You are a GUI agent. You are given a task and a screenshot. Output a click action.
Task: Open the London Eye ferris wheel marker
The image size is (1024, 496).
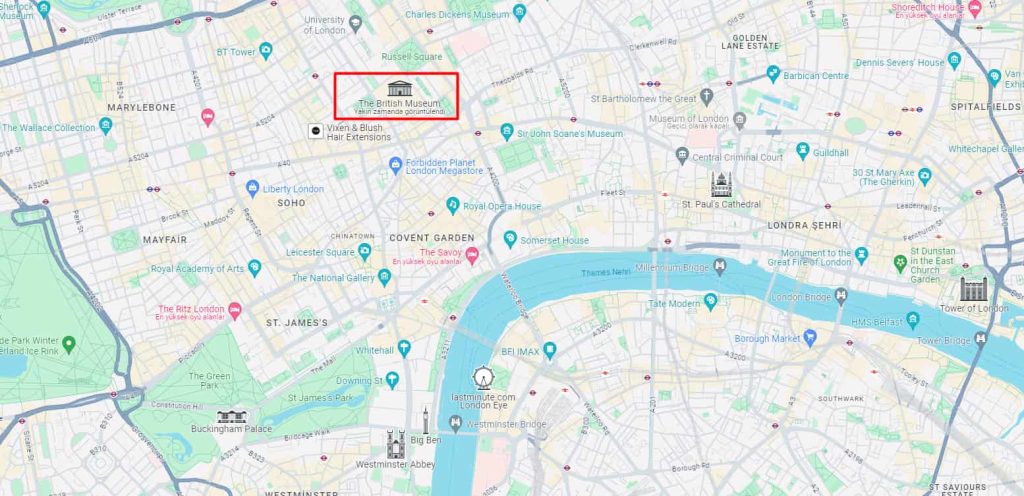click(x=483, y=378)
